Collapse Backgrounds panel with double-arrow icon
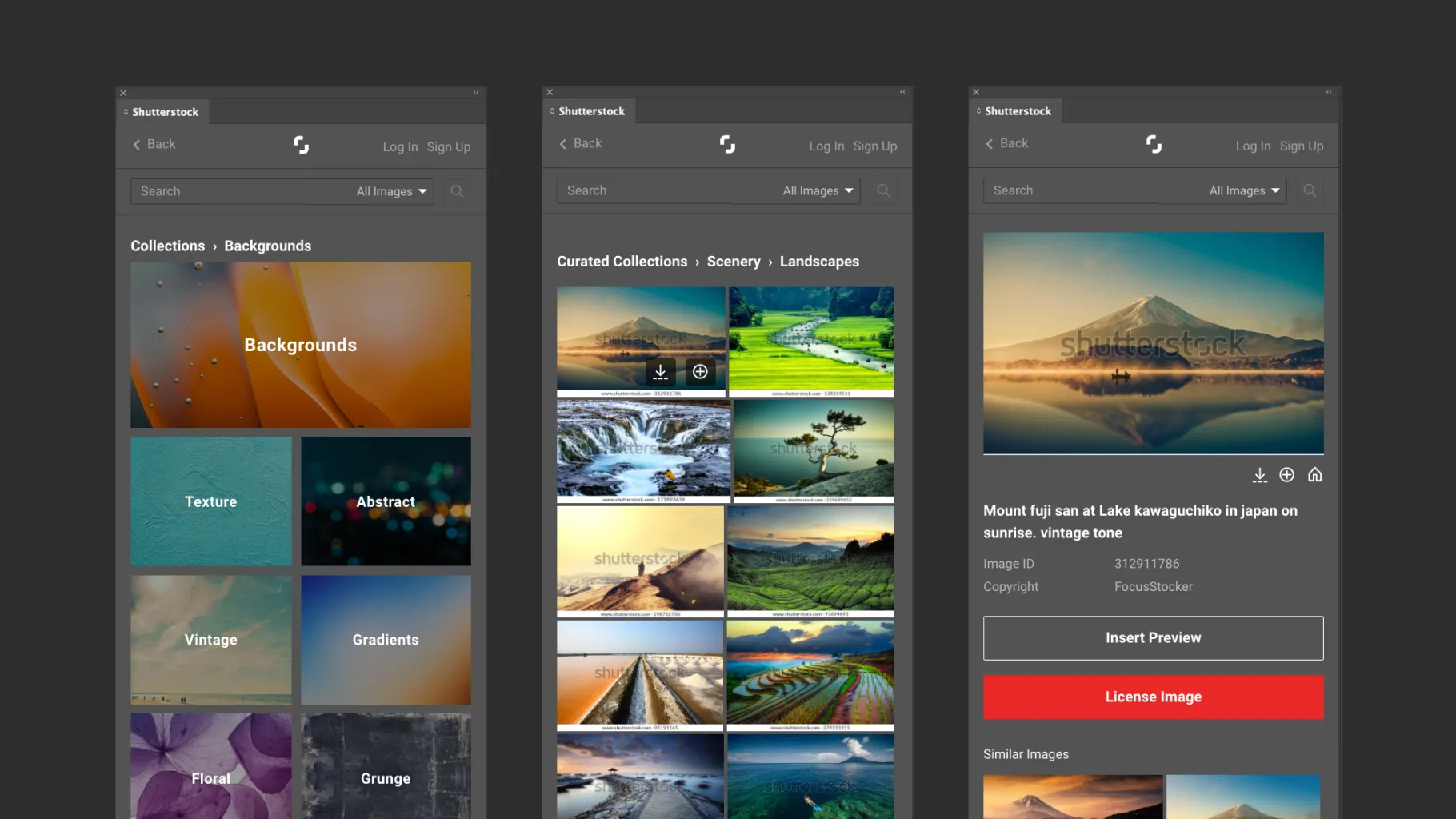Viewport: 1456px width, 819px height. pos(476,93)
